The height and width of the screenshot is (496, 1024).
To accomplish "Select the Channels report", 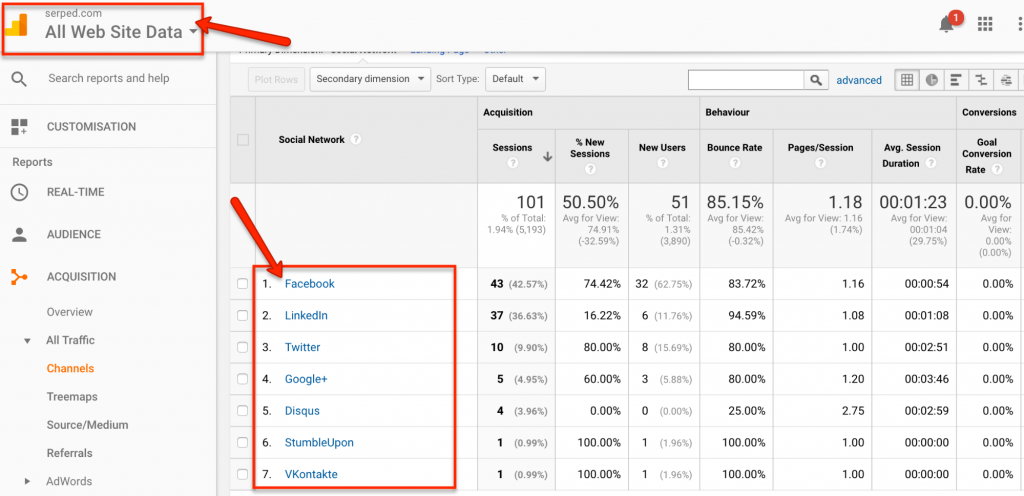I will point(71,369).
